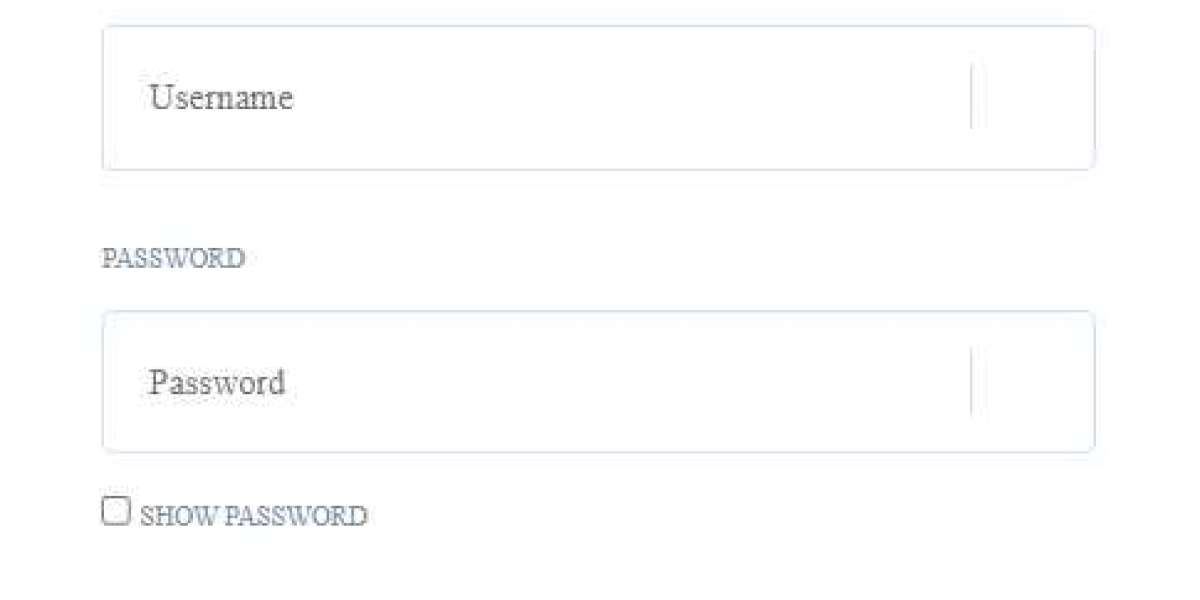The image size is (1200, 600).
Task: Click the word PASSWORD beside the checkbox
Action: (x=296, y=516)
